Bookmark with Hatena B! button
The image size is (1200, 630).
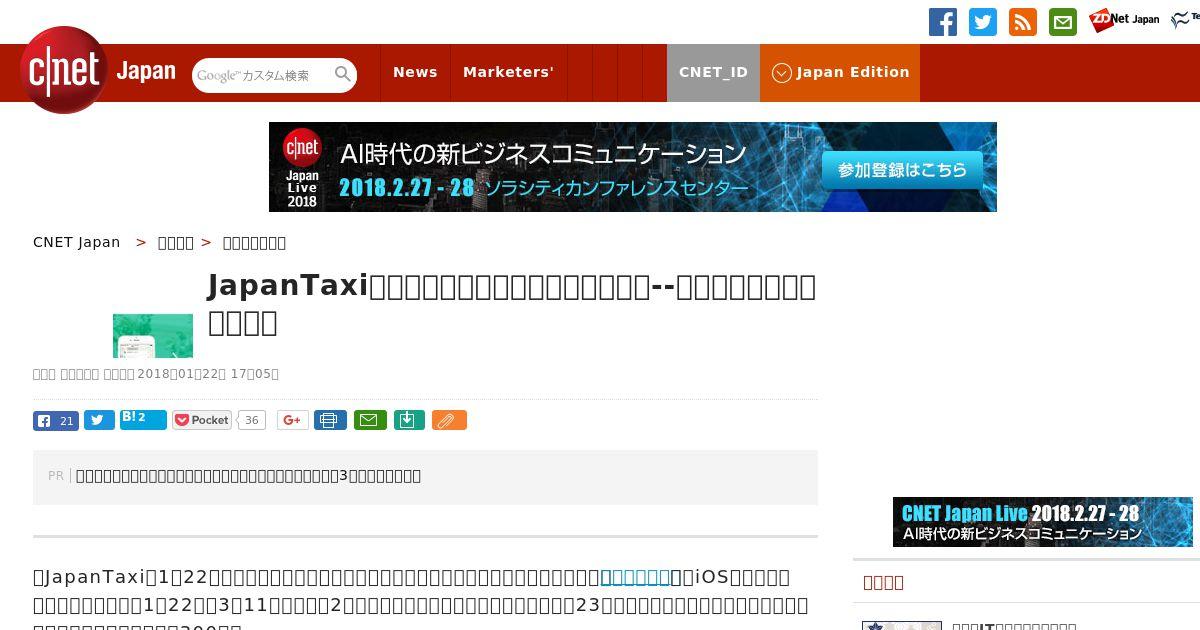pos(143,419)
